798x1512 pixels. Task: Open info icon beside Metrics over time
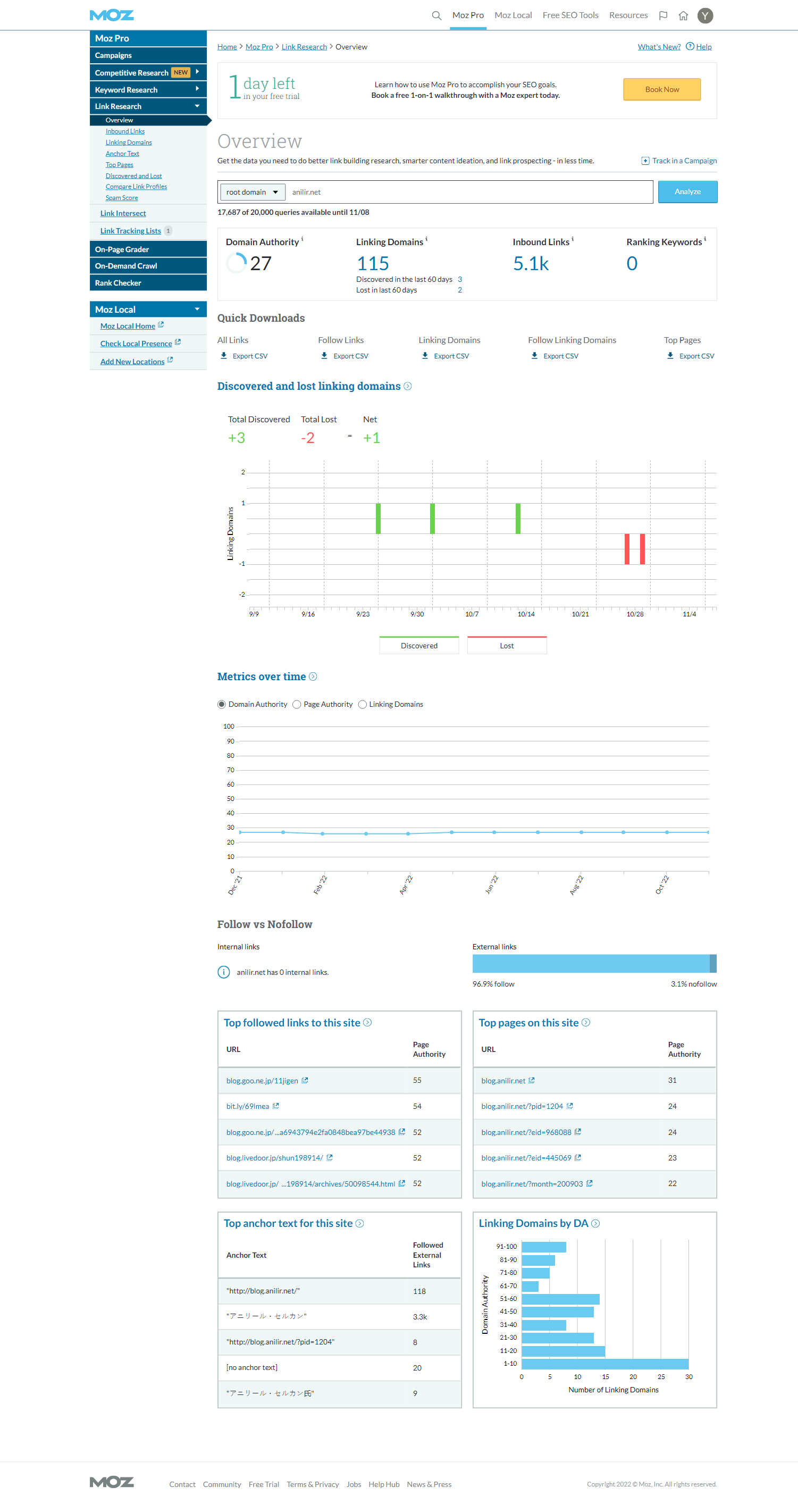click(x=313, y=677)
